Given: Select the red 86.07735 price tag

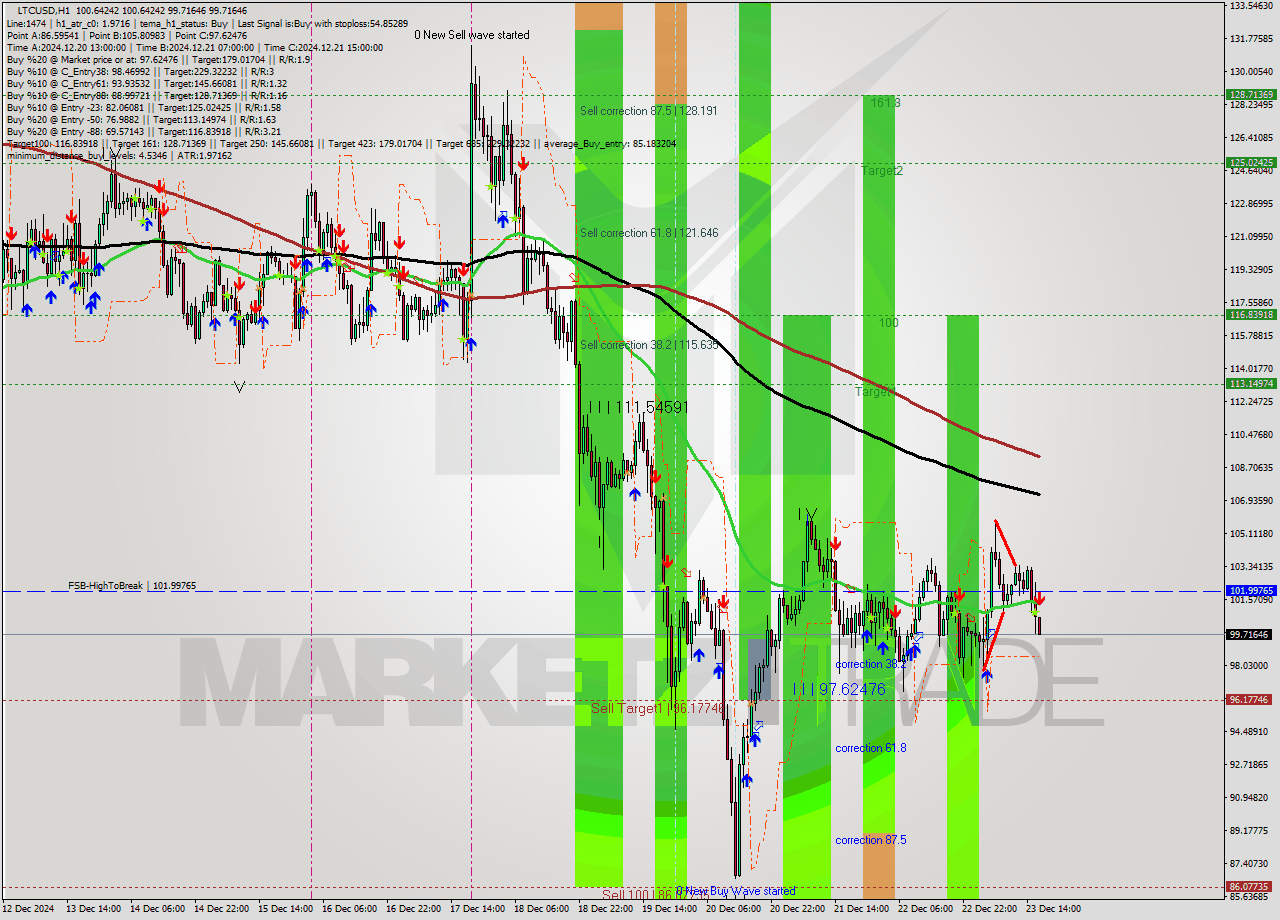Looking at the screenshot, I should coord(1251,887).
